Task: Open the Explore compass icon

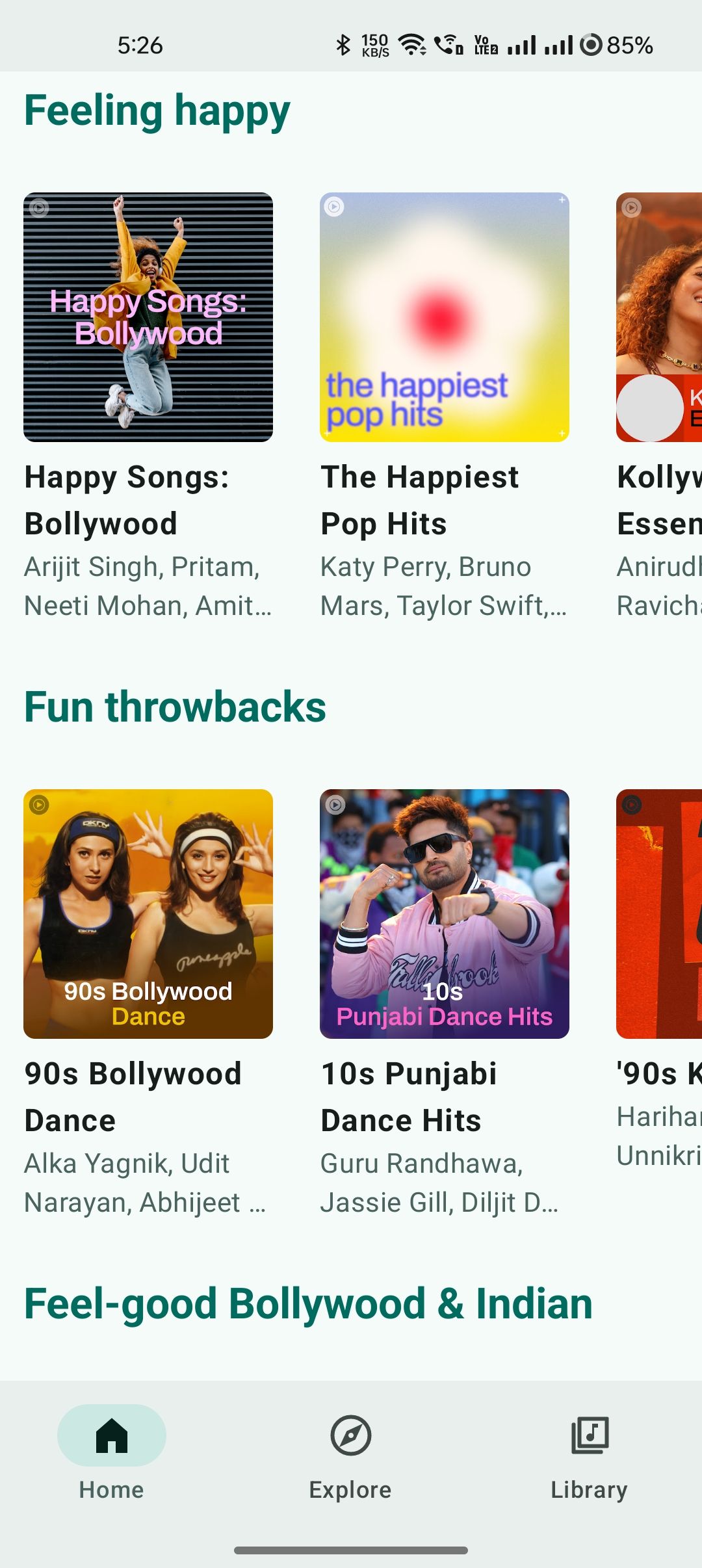Action: tap(351, 1435)
